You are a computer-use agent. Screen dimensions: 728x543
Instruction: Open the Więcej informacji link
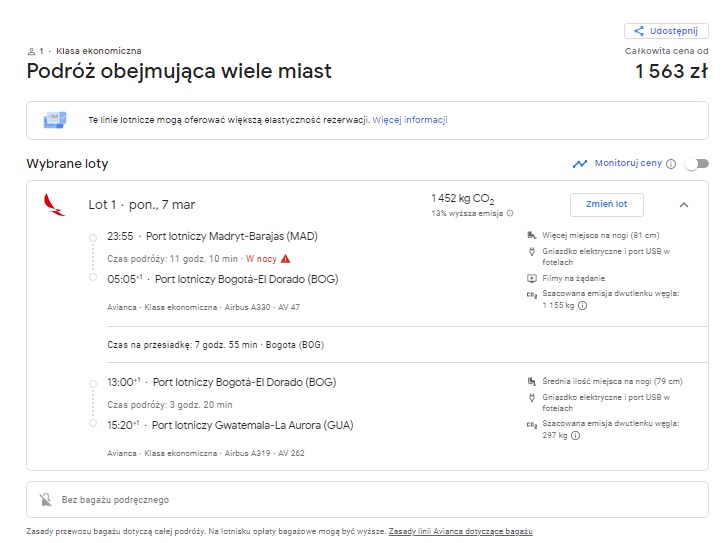tap(410, 120)
